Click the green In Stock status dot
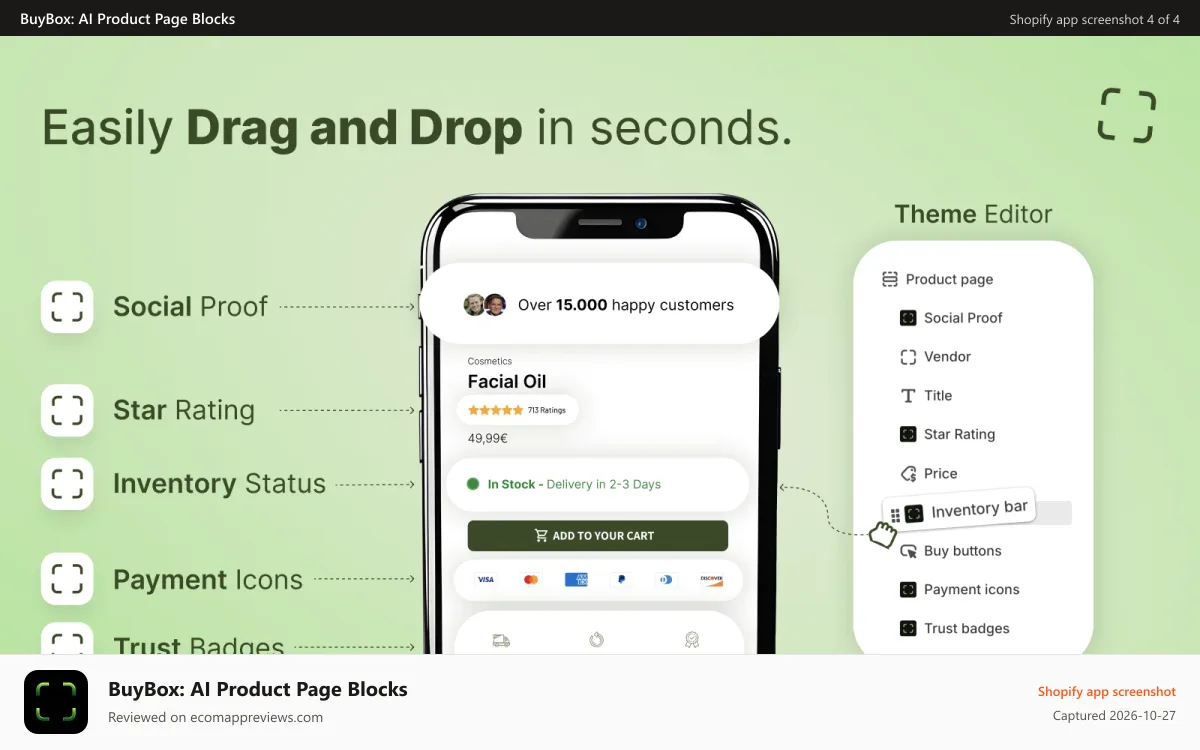Screen dimensions: 1200x750 473,484
